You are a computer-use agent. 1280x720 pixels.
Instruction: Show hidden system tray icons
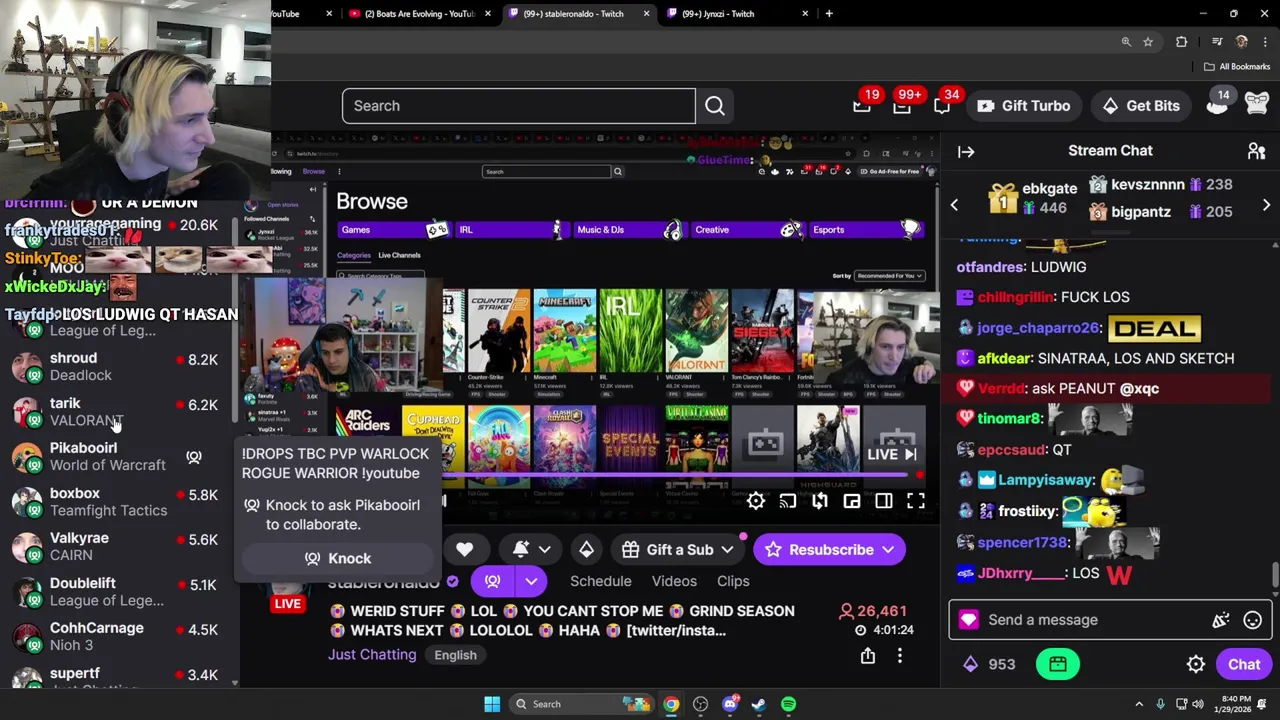pyautogui.click(x=1139, y=704)
